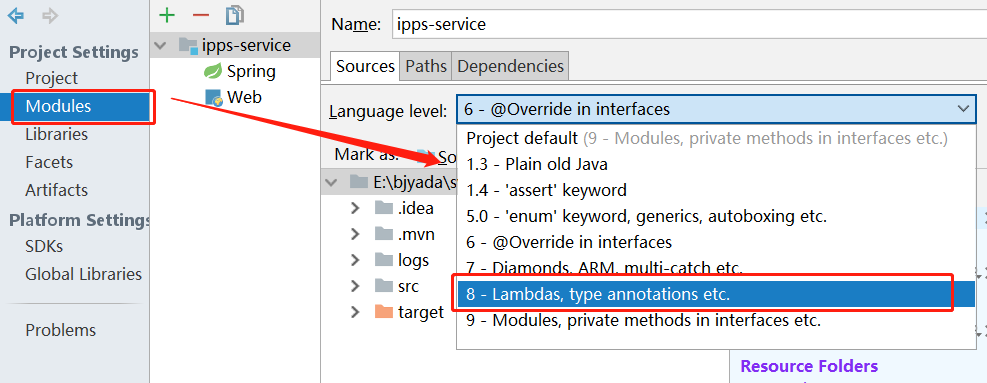This screenshot has width=987, height=383.
Task: Open Project in Project Settings
Action: coord(52,79)
